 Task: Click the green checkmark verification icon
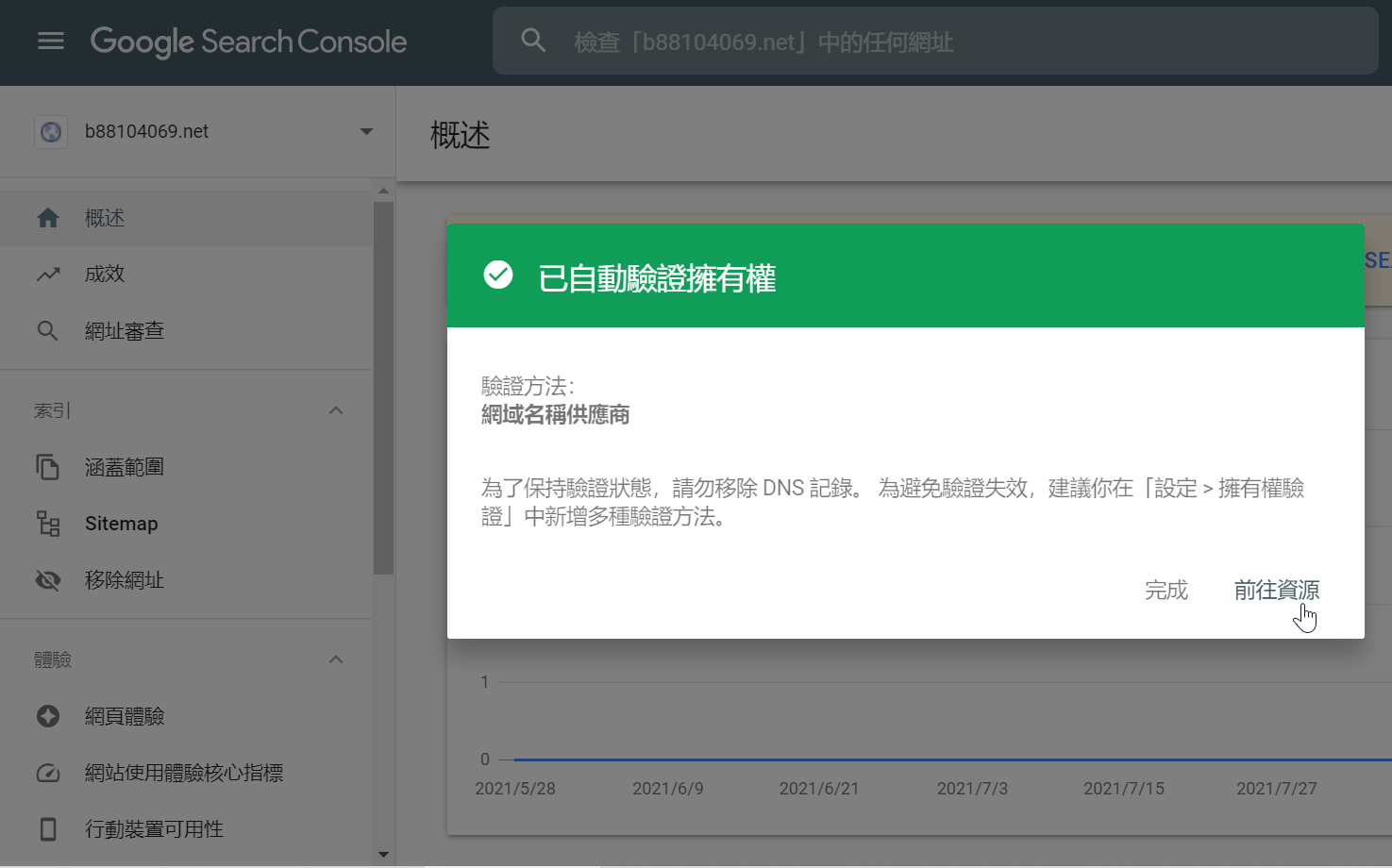point(498,275)
